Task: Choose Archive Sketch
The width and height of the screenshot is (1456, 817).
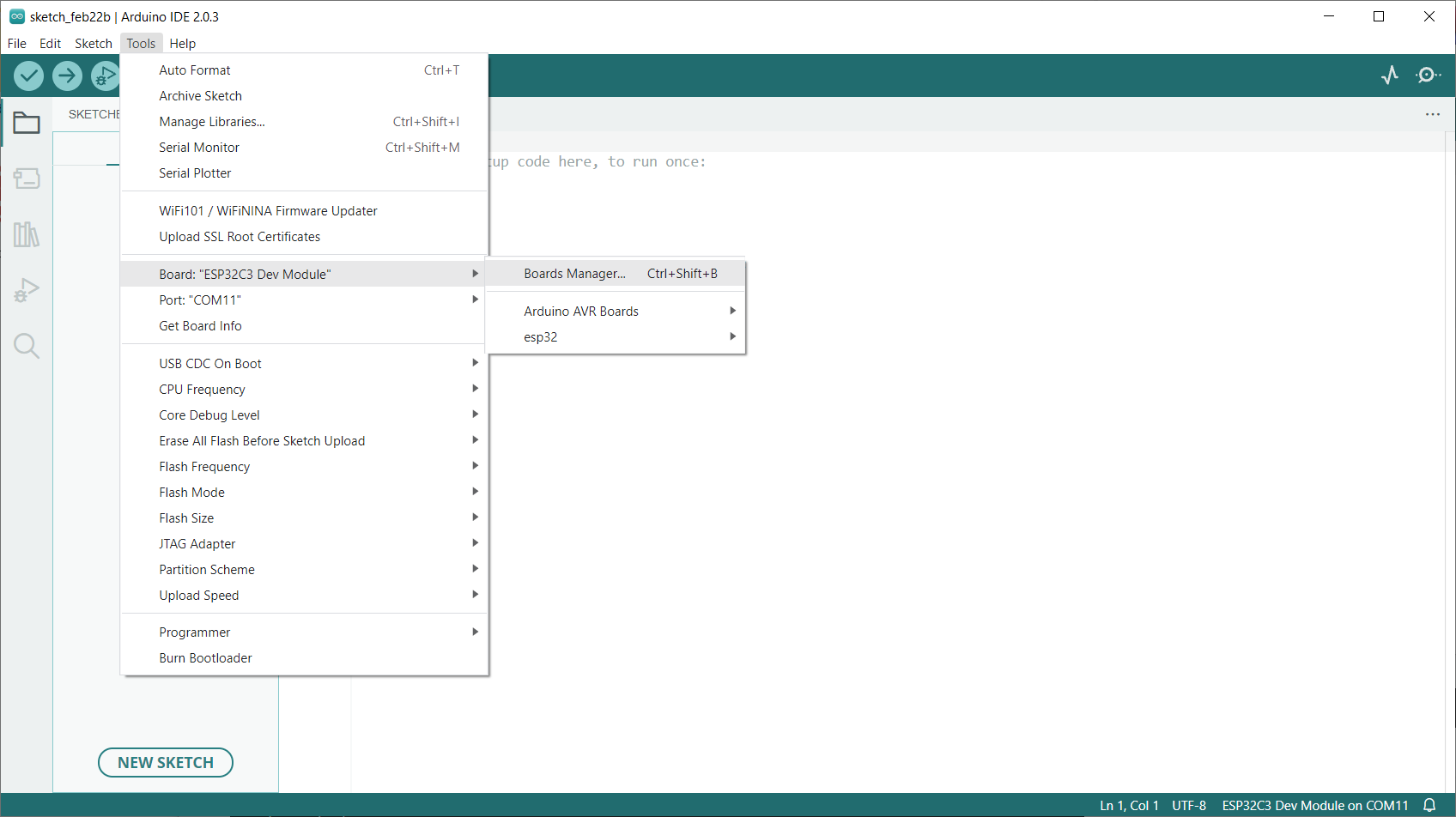Action: coord(305,96)
